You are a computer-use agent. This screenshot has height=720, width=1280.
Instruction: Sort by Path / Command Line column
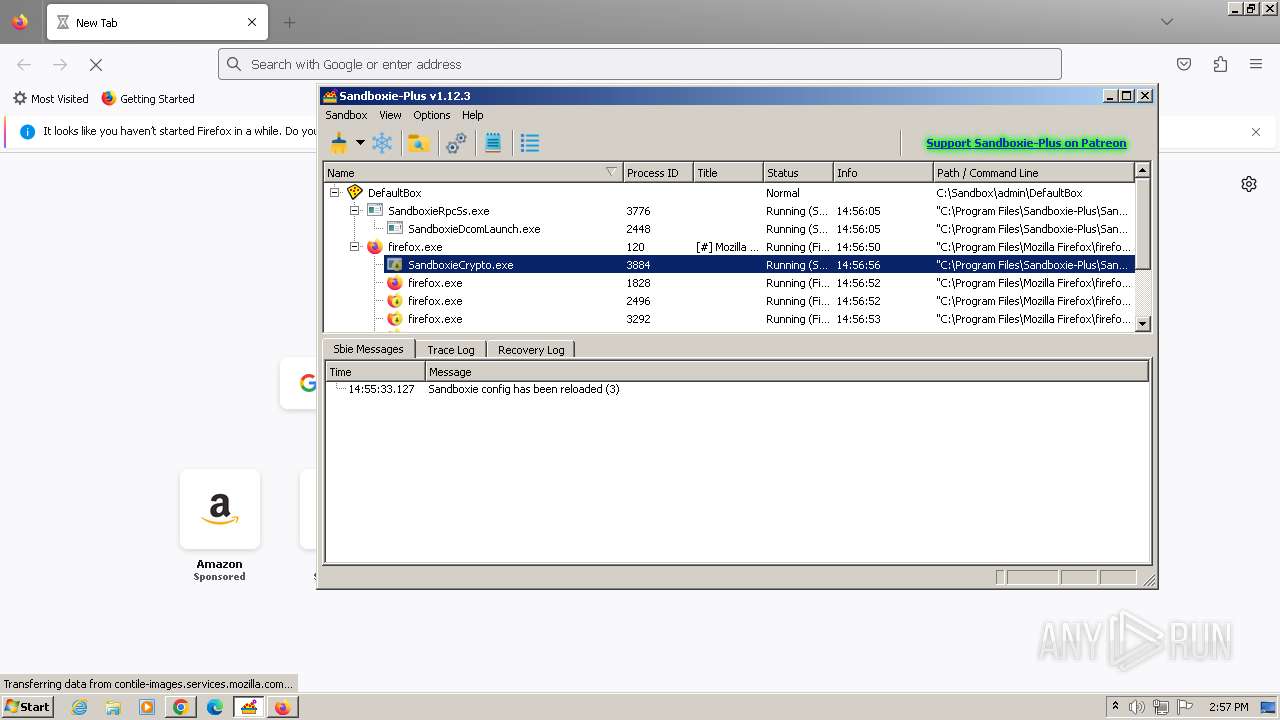(x=1034, y=173)
